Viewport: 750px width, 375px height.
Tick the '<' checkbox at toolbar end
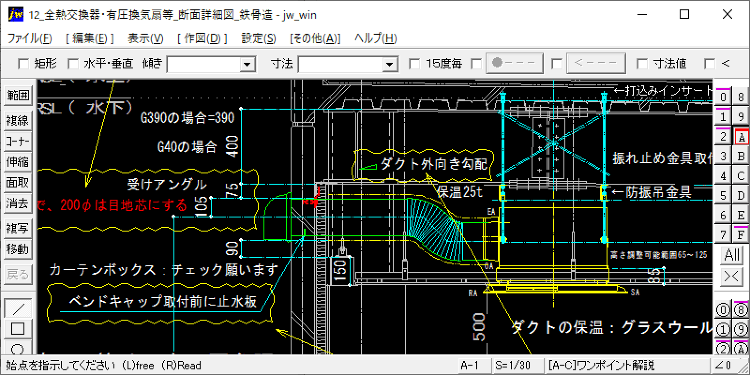pyautogui.click(x=710, y=64)
